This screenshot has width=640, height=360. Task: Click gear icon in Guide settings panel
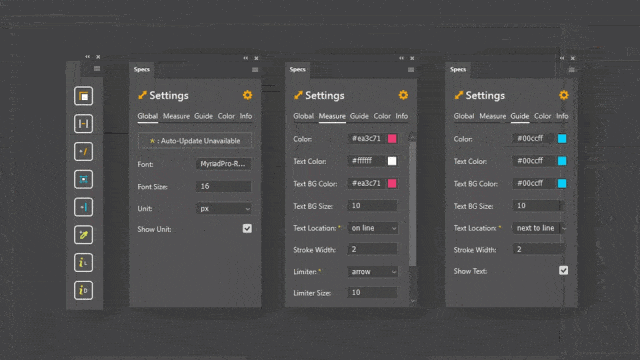[x=564, y=95]
